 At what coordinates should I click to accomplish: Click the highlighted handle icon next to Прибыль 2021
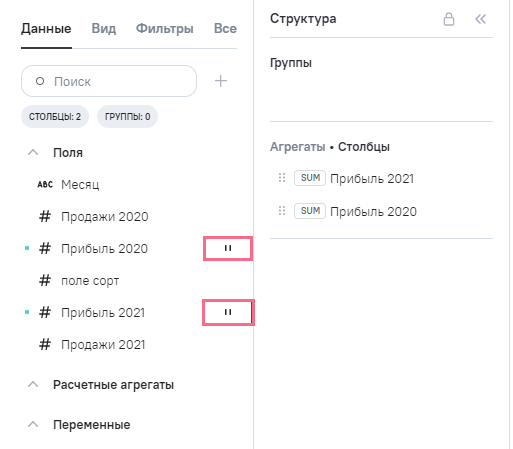point(228,312)
